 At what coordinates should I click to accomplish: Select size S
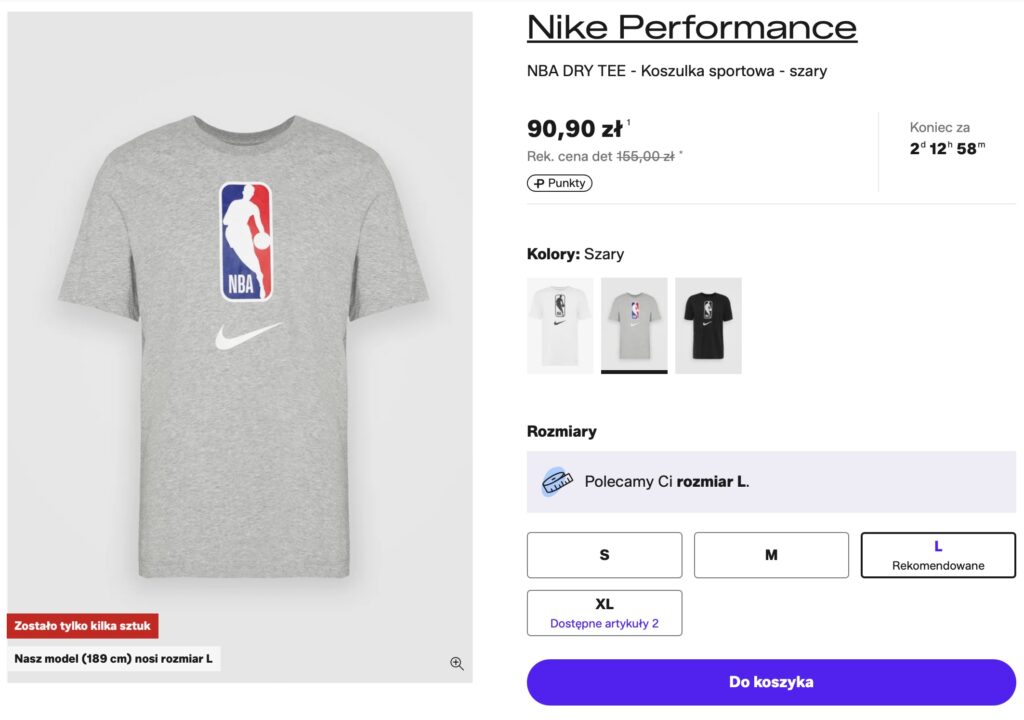click(x=604, y=555)
